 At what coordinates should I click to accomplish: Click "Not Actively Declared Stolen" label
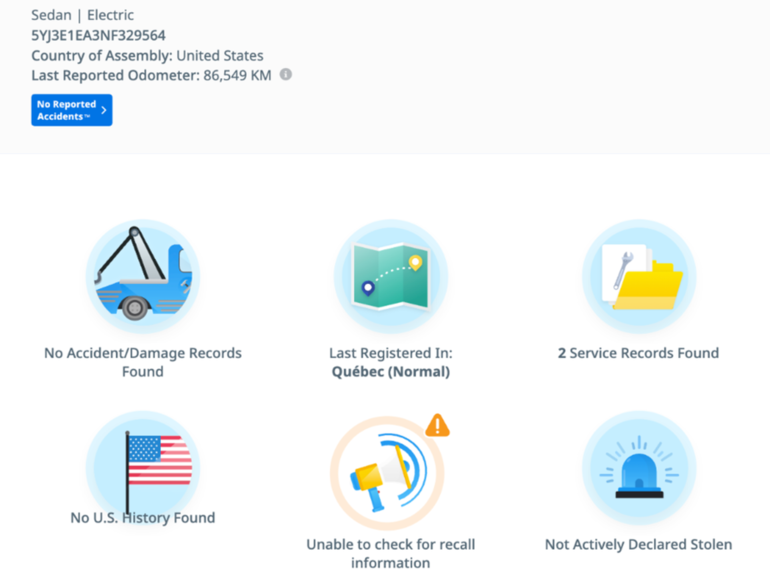(638, 545)
